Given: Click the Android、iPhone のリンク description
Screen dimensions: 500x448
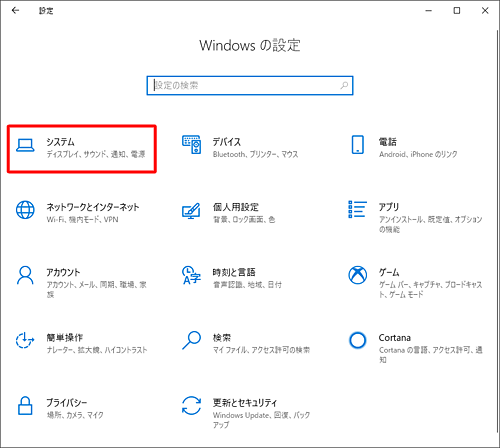Looking at the screenshot, I should click(x=418, y=154).
